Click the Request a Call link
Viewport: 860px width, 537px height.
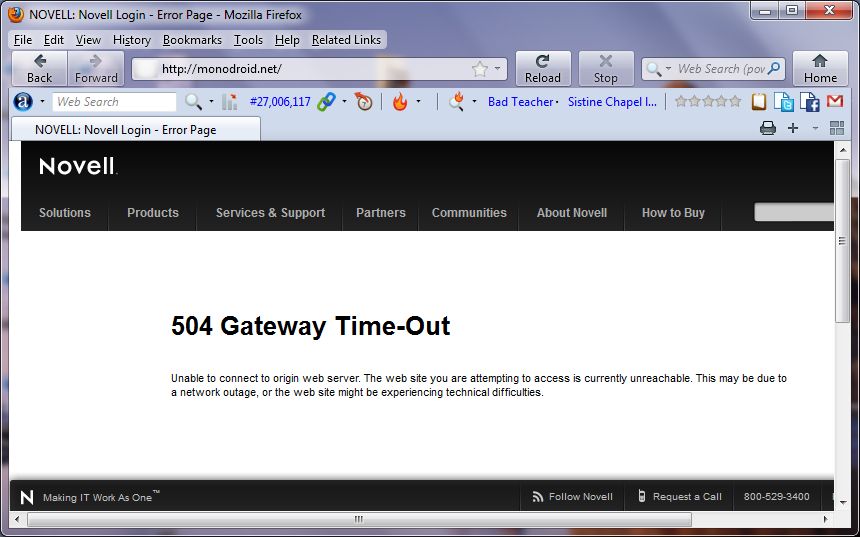pyautogui.click(x=680, y=496)
